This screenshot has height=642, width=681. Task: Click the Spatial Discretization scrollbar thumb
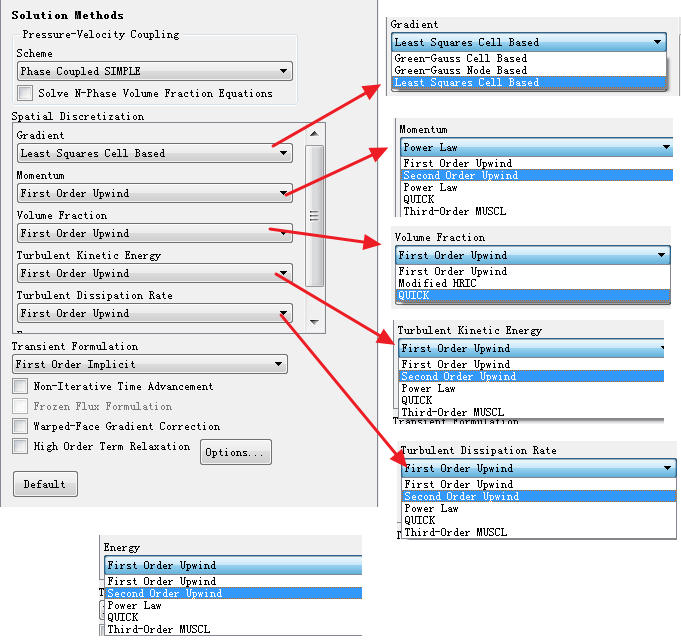314,215
